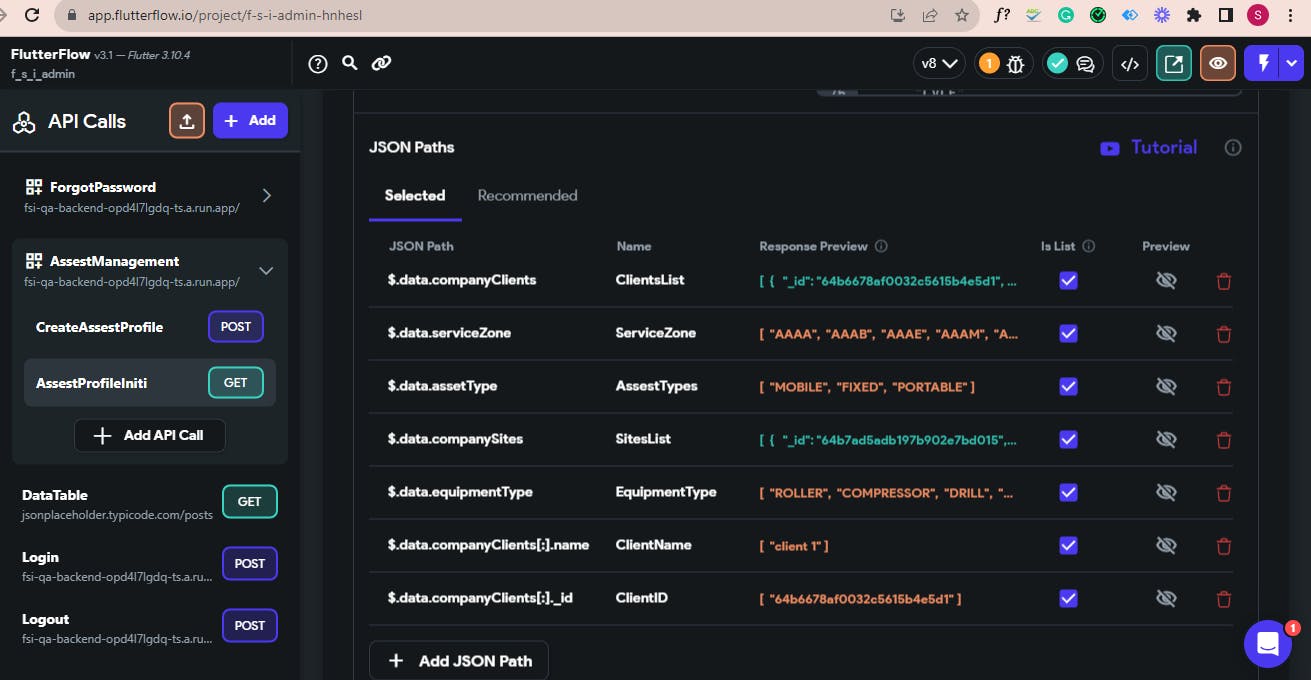Click the lightning bolt run button
The image size is (1311, 680).
click(1264, 64)
